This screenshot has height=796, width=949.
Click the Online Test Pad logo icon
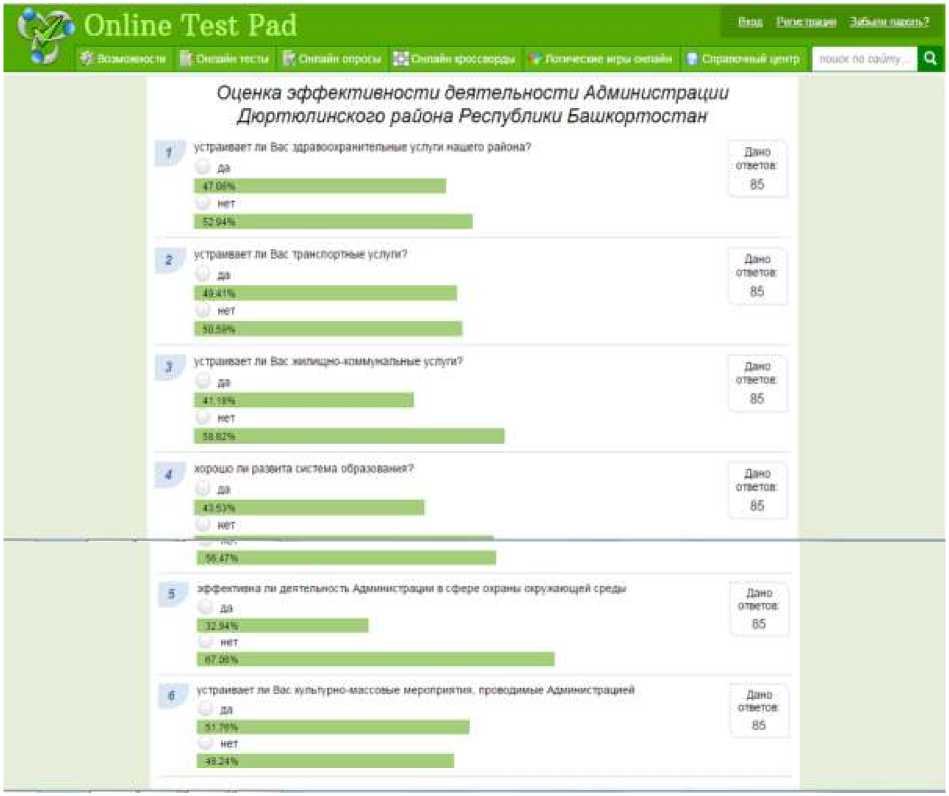point(45,35)
